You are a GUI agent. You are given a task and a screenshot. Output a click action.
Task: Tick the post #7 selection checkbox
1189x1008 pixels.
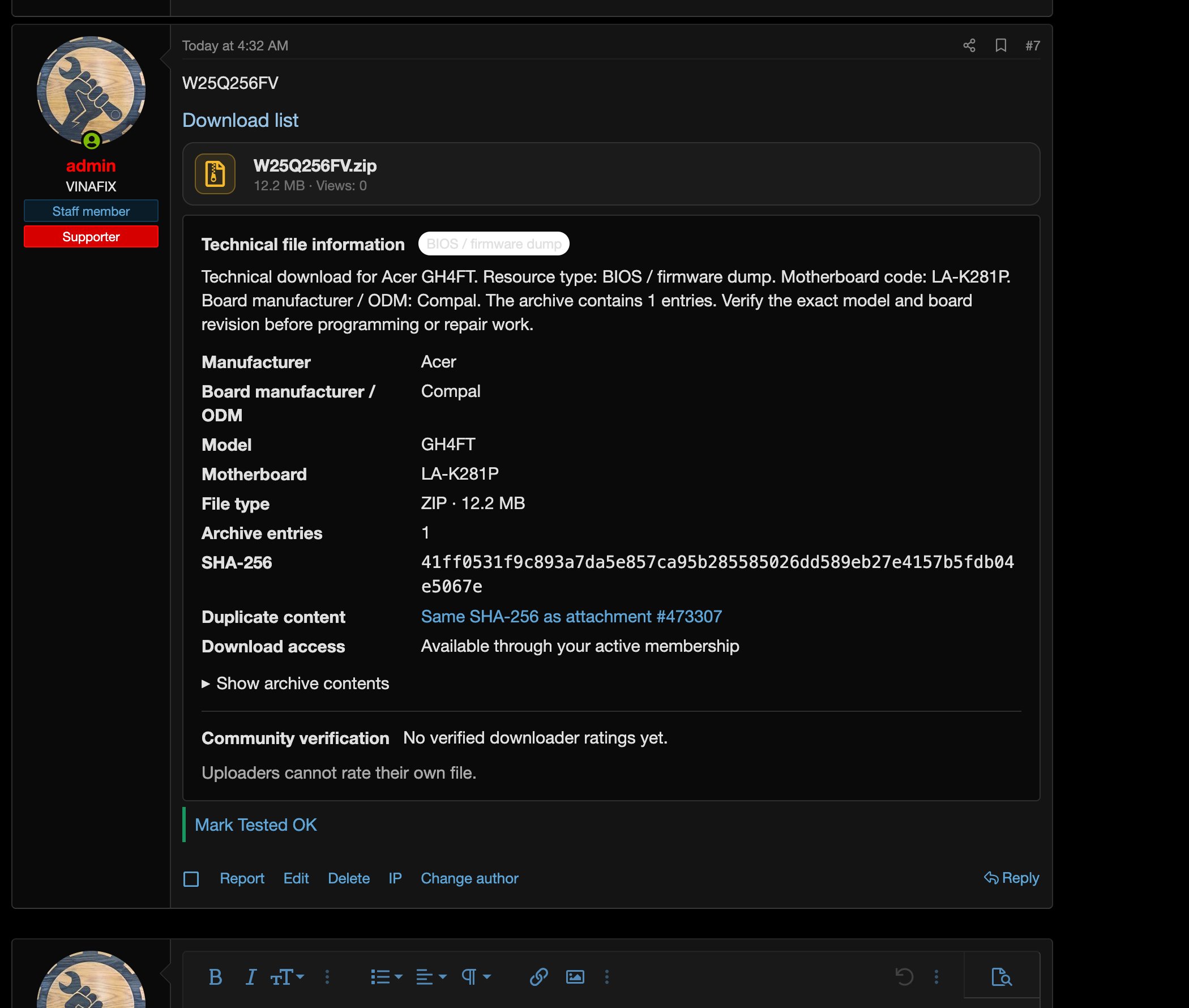(x=191, y=879)
